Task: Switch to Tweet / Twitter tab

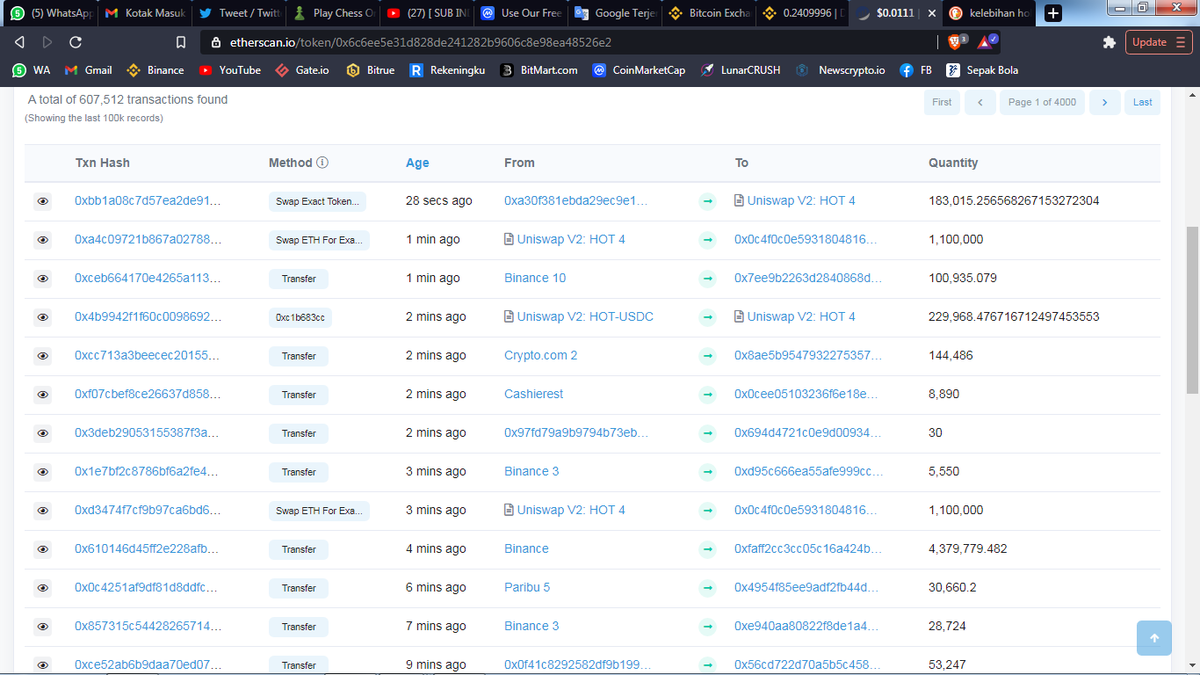Action: pos(237,14)
